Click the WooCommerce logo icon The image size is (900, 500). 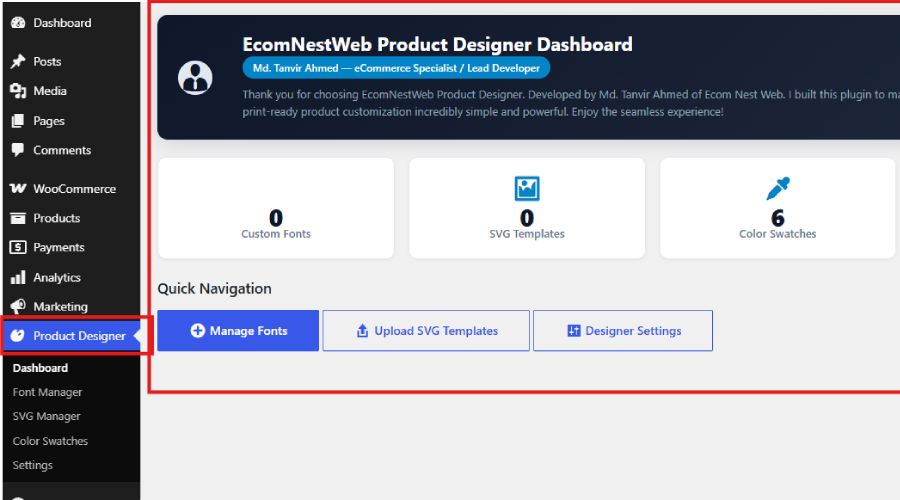pyautogui.click(x=18, y=188)
